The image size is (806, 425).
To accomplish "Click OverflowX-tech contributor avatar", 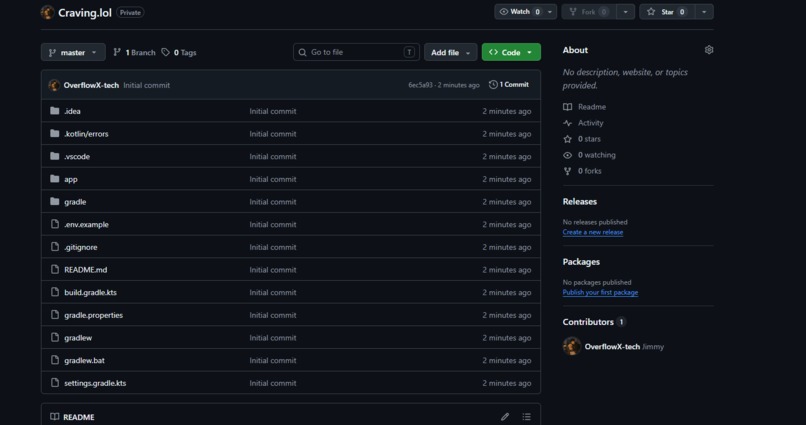I will pos(572,346).
